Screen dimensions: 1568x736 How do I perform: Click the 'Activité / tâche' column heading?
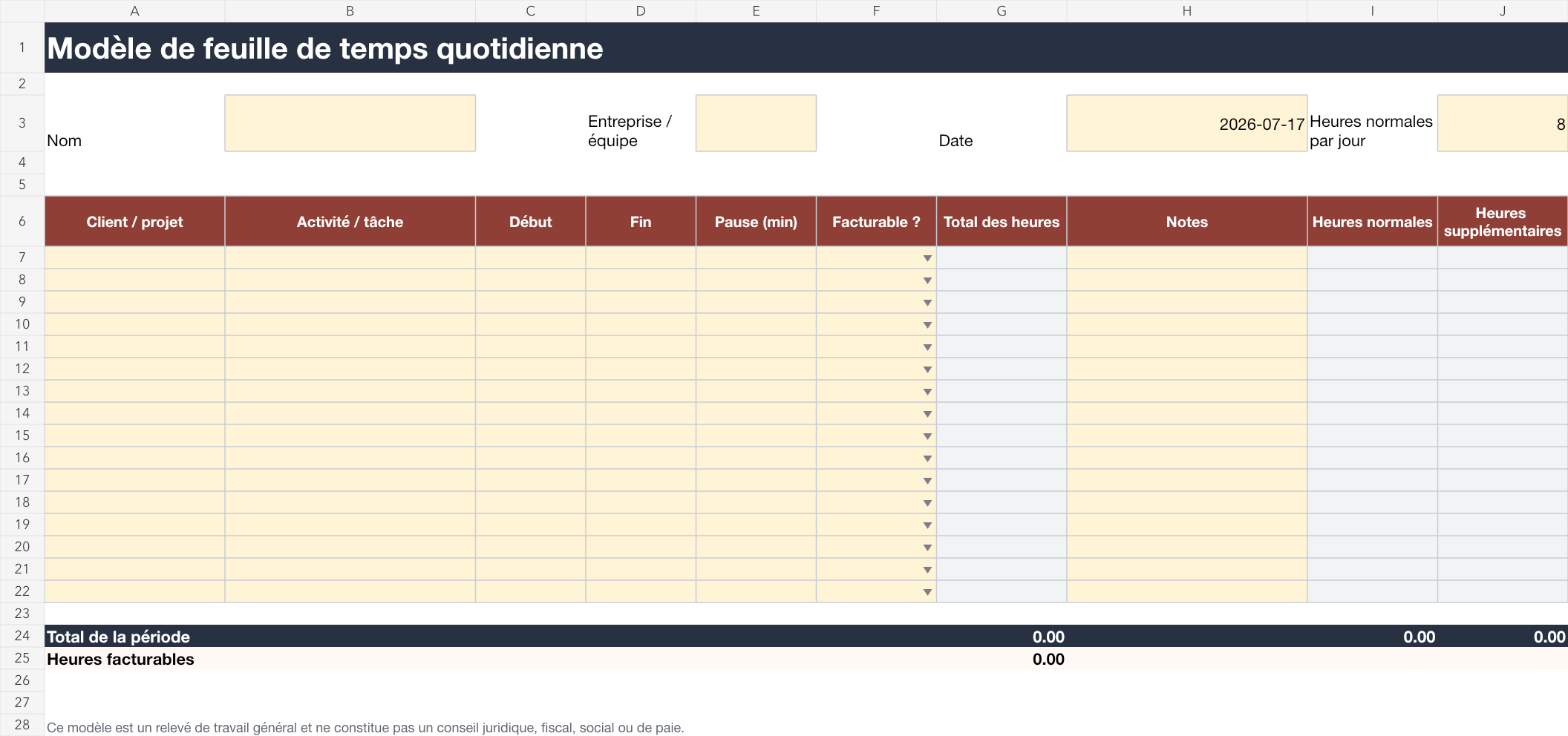pyautogui.click(x=350, y=222)
